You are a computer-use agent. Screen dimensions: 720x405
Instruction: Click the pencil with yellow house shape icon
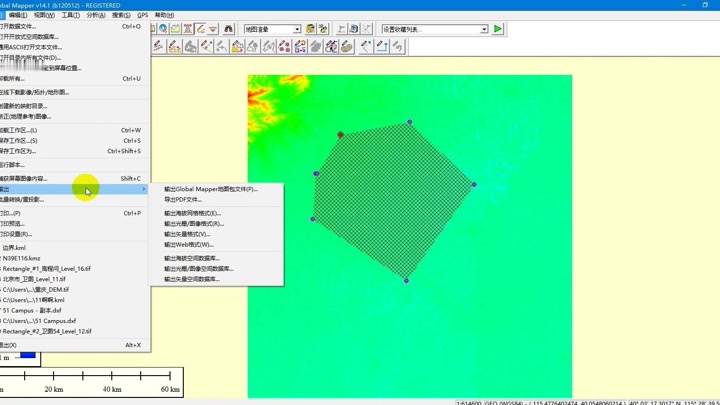237,46
